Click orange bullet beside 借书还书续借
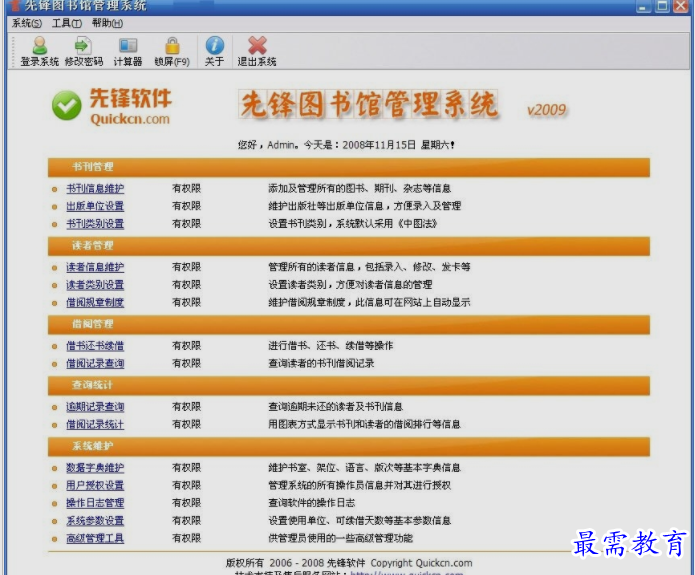This screenshot has width=695, height=575. click(55, 347)
